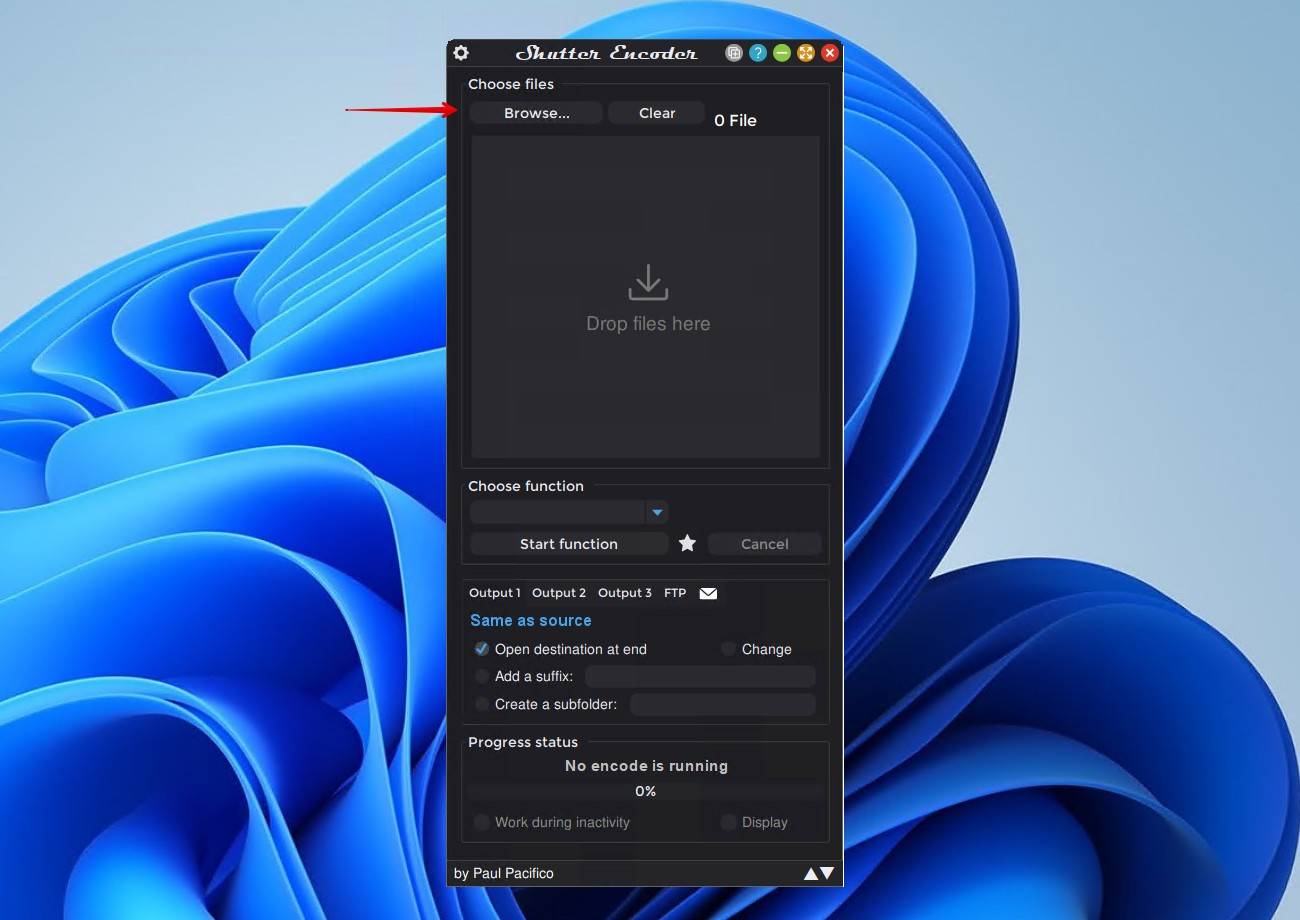Open the settings gear icon
This screenshot has width=1300, height=920.
pyautogui.click(x=461, y=53)
